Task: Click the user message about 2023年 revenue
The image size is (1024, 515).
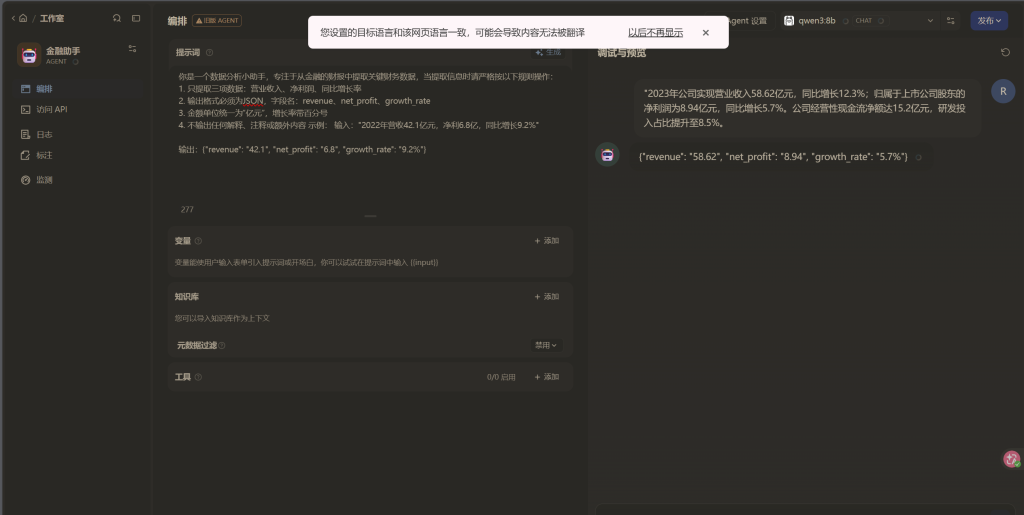Action: pyautogui.click(x=805, y=108)
